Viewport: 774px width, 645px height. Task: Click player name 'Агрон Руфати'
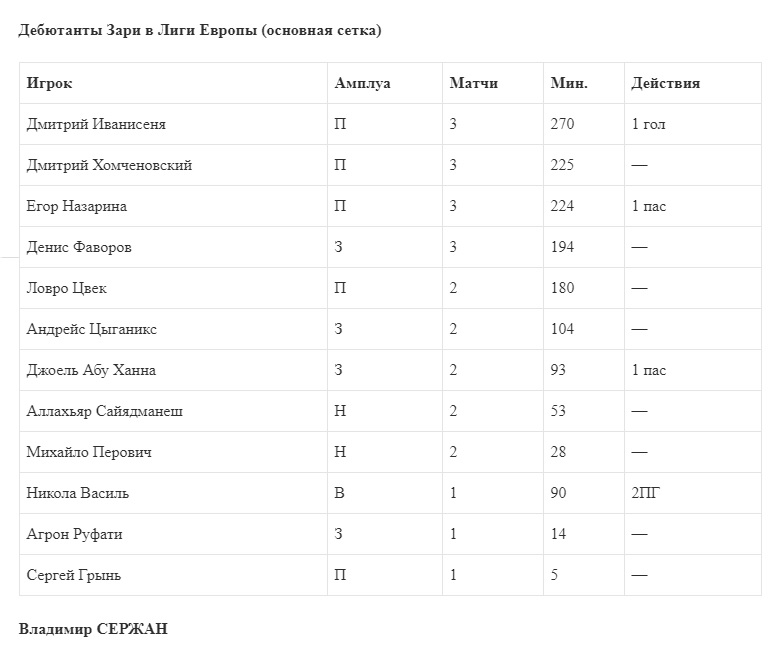[75, 534]
